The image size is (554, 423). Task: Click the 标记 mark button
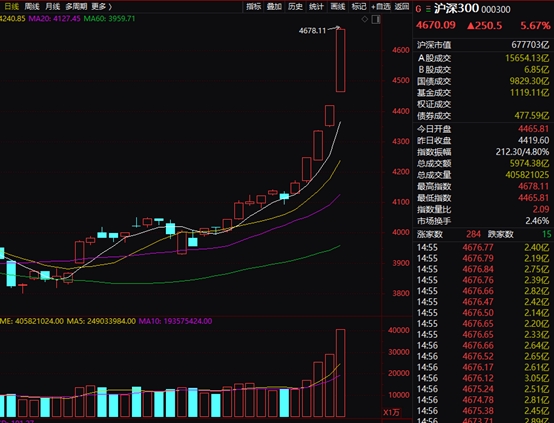tap(359, 6)
